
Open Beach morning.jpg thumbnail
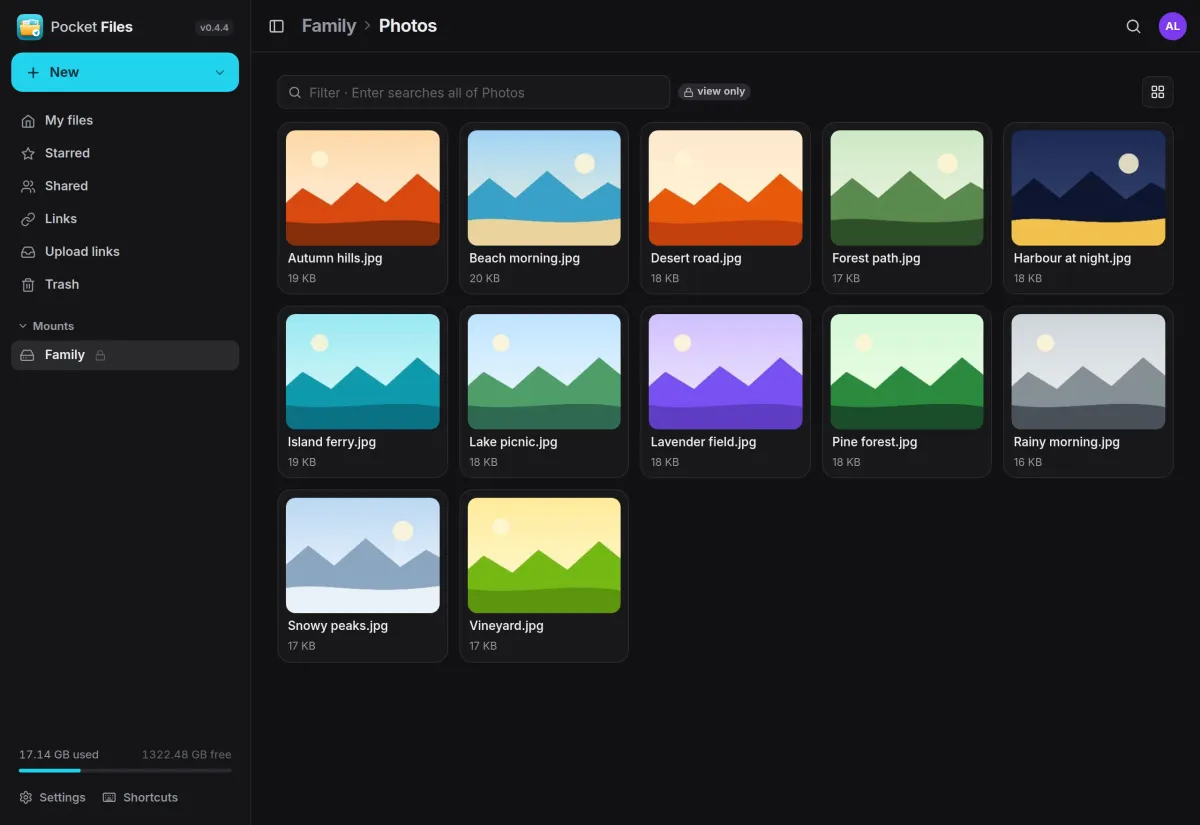point(544,188)
